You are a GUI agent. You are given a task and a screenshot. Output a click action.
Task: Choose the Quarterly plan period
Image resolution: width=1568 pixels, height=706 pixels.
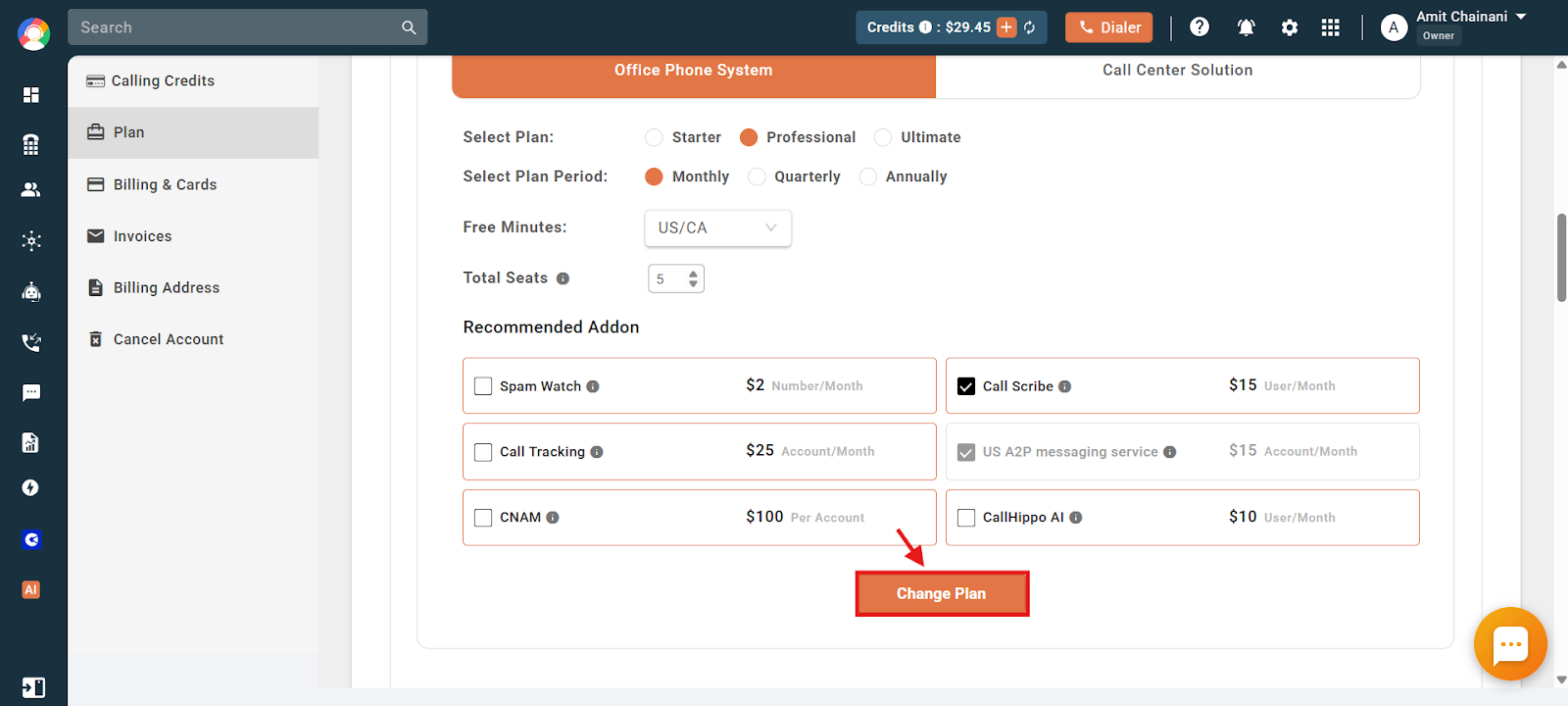pyautogui.click(x=757, y=176)
